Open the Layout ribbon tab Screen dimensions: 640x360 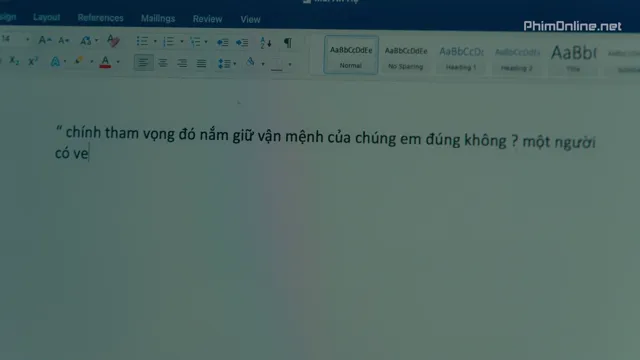[47, 17]
